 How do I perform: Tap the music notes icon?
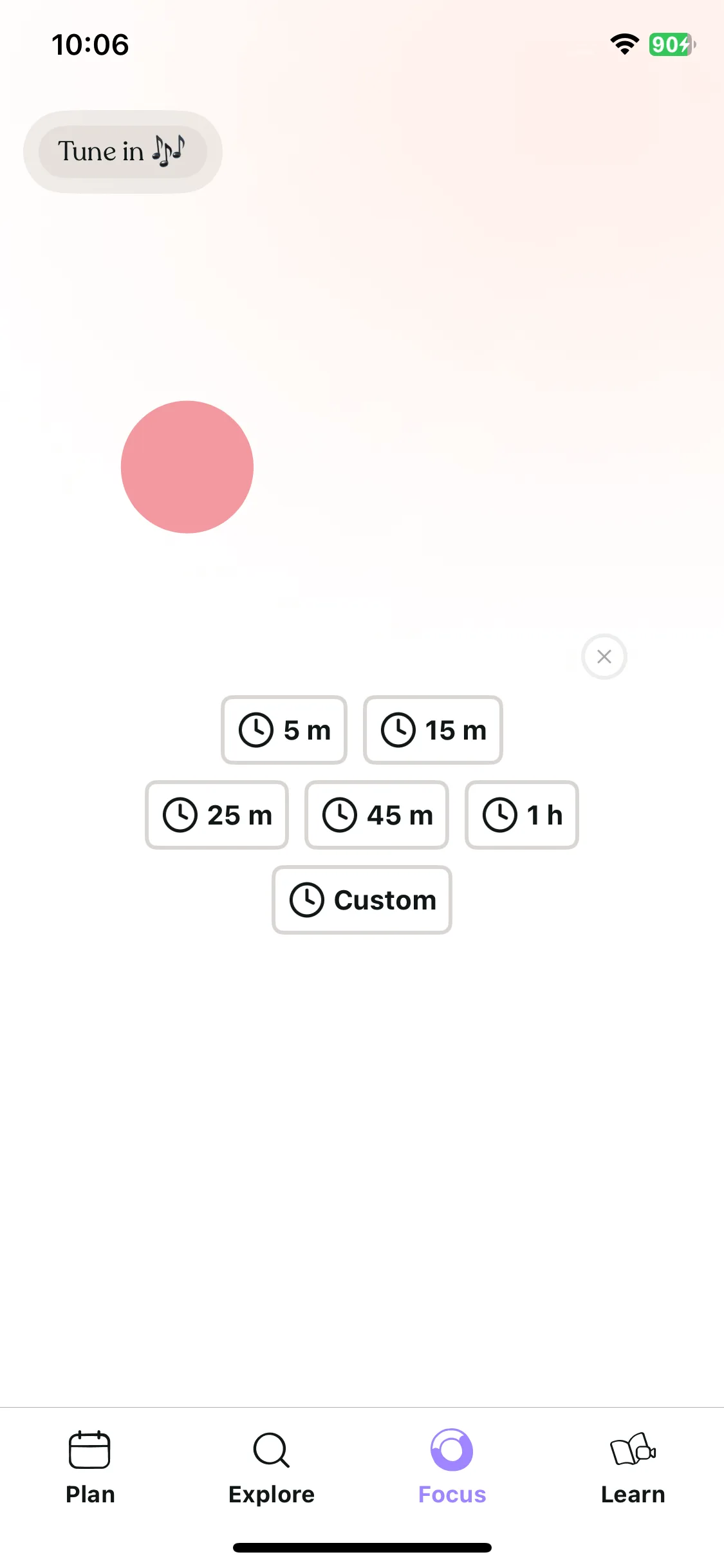click(x=169, y=151)
